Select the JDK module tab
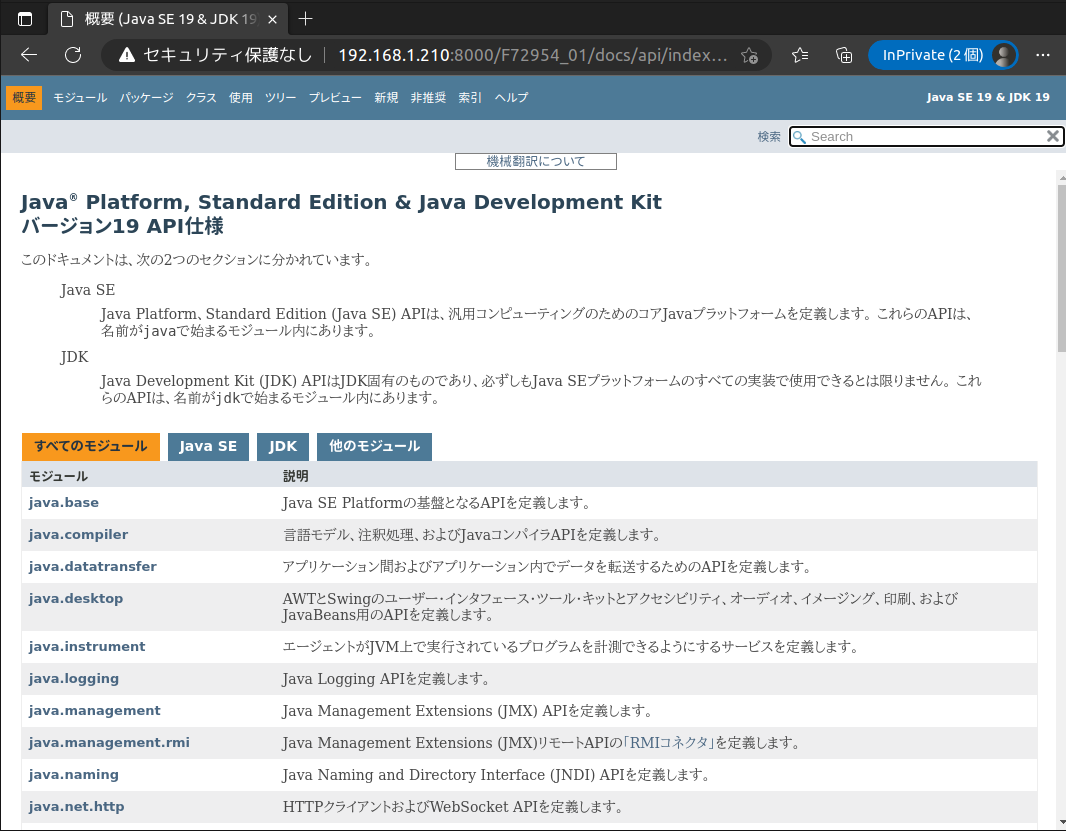1066x831 pixels. 283,446
